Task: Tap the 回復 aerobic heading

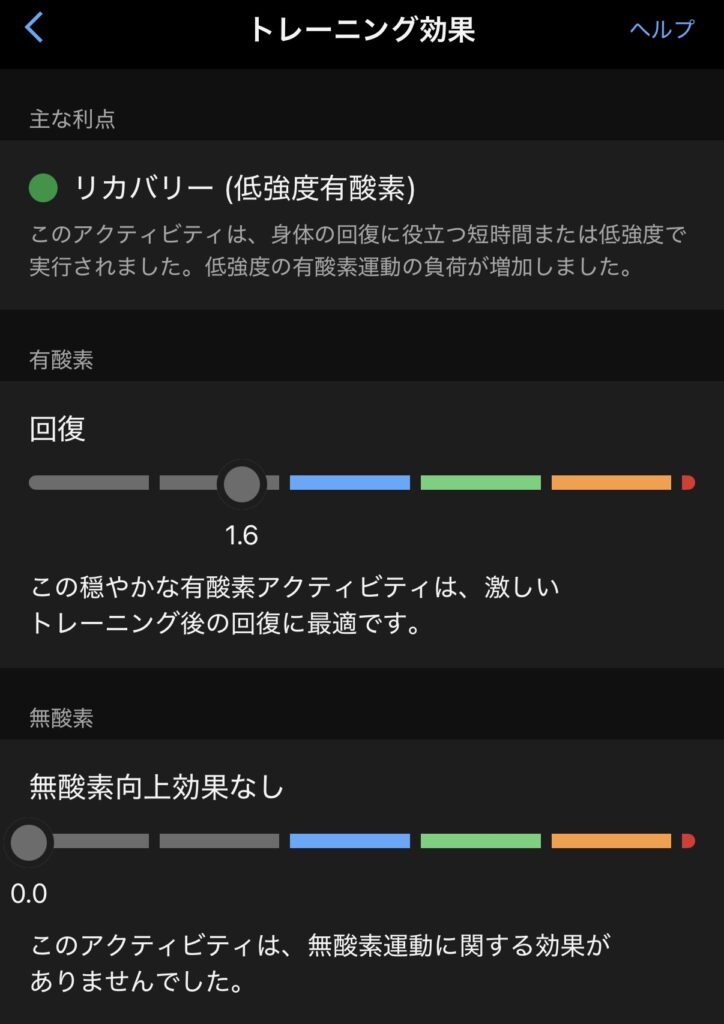Action: [58, 429]
